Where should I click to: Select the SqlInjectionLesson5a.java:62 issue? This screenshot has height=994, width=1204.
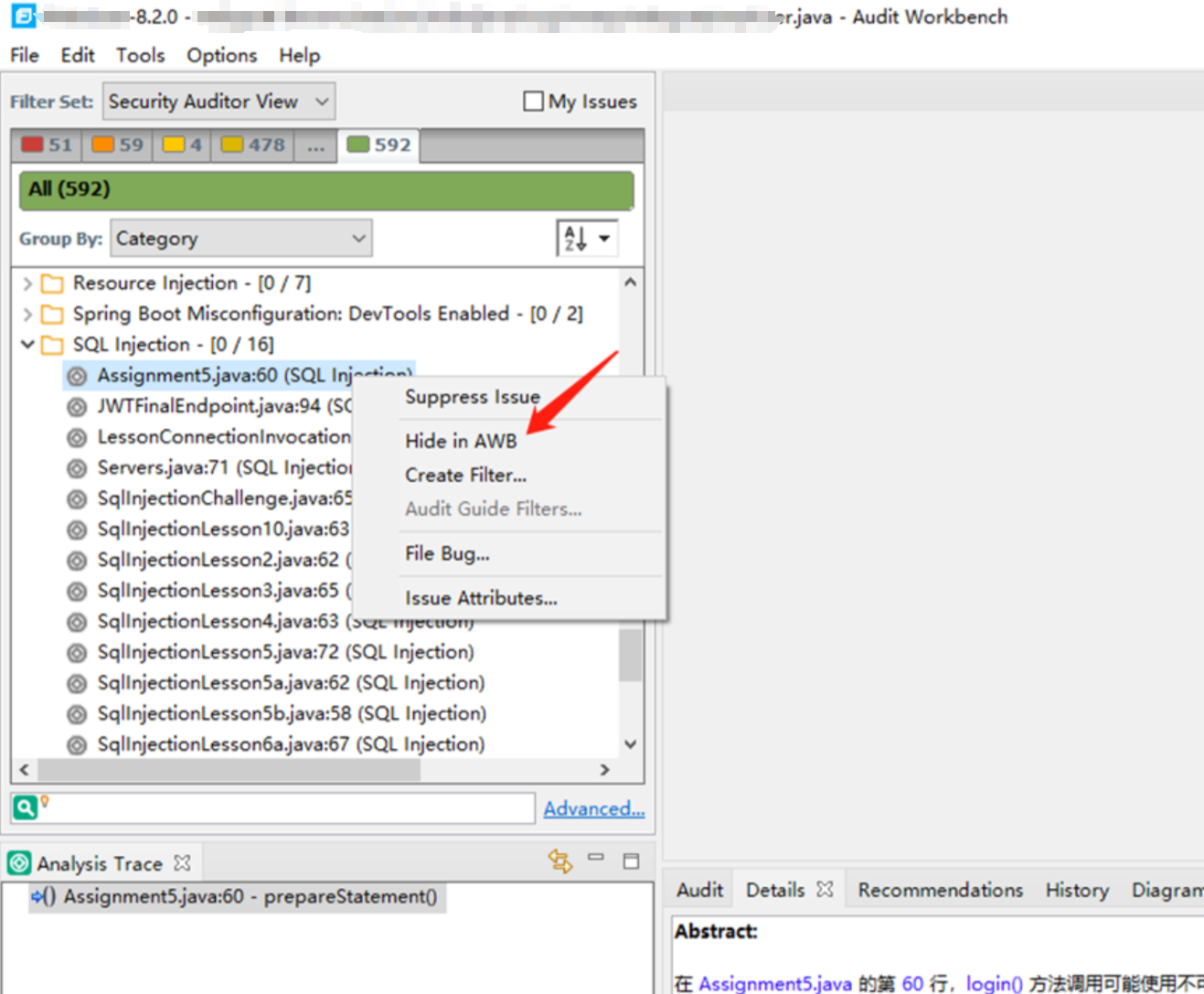click(x=292, y=683)
